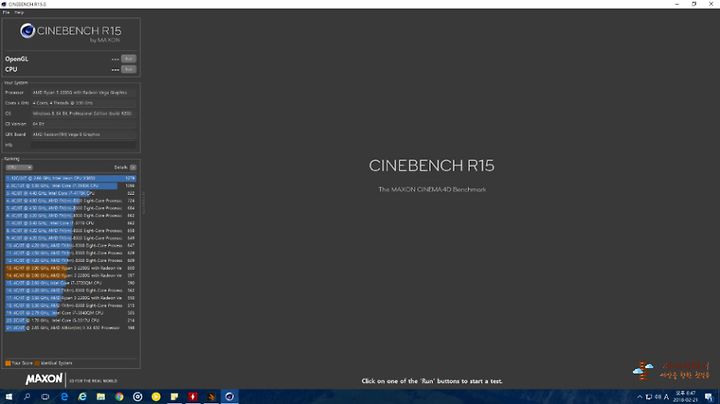Image resolution: width=720 pixels, height=404 pixels.
Task: Select the OS field value
Action: point(84,113)
